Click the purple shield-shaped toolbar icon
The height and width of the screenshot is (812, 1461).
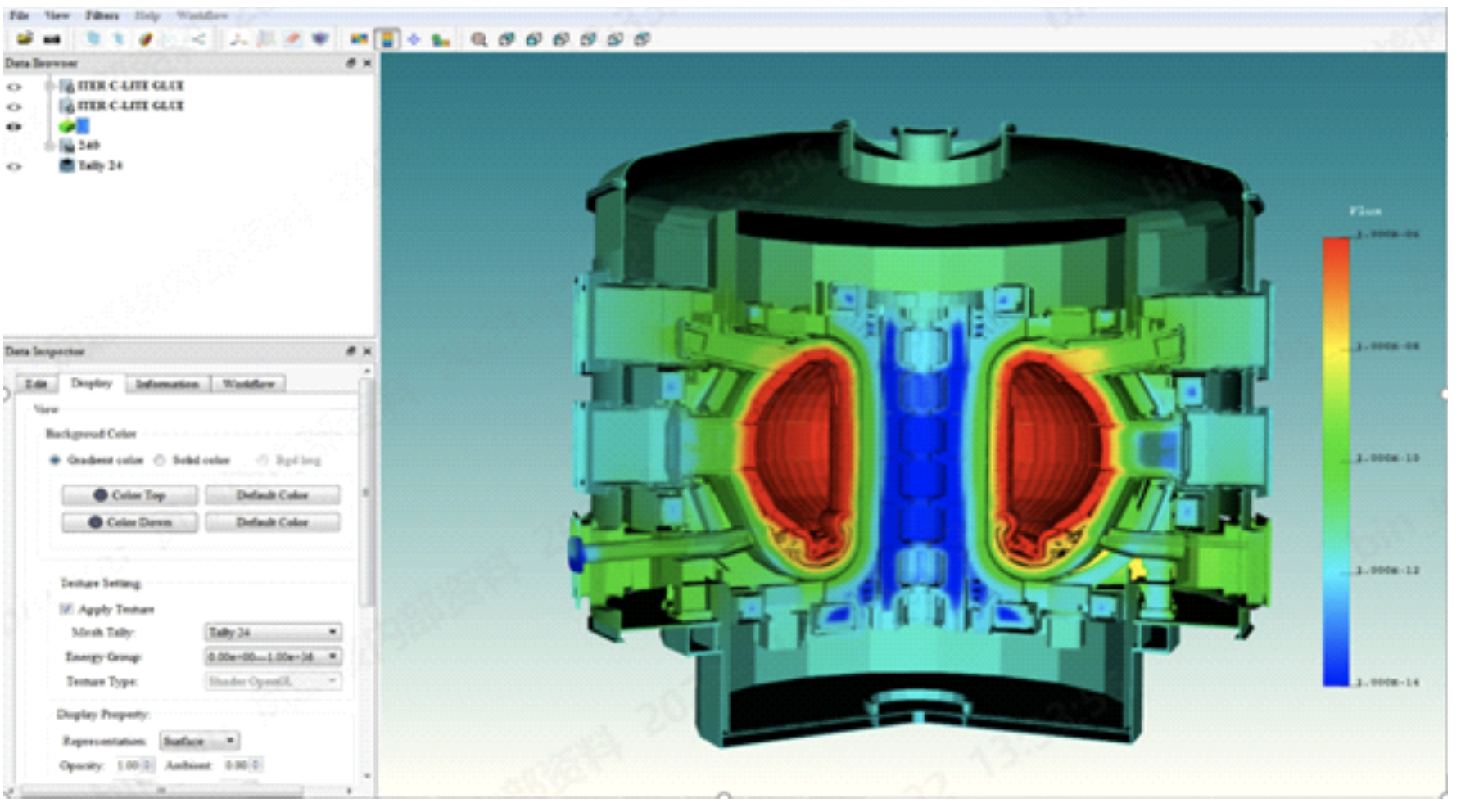tap(320, 38)
